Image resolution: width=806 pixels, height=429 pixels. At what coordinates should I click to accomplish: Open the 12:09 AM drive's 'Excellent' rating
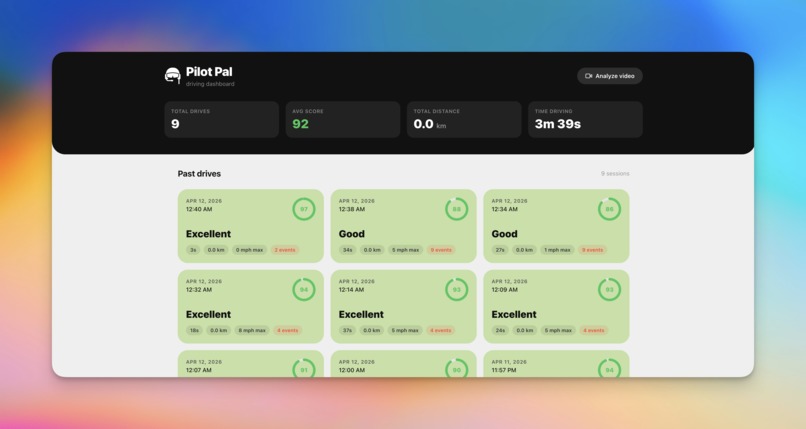pos(514,314)
